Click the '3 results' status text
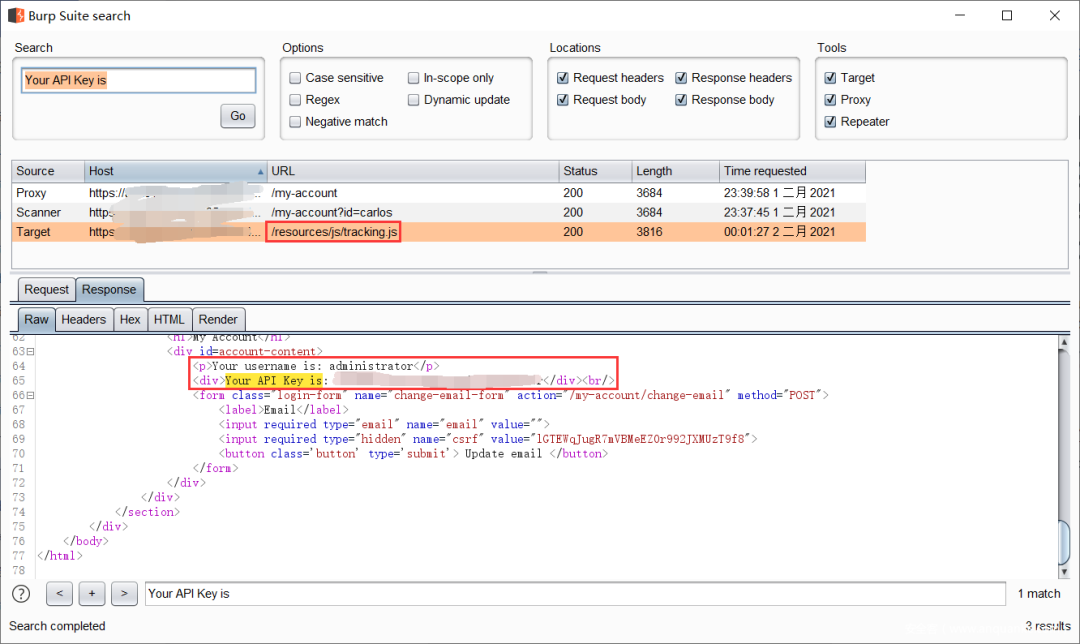This screenshot has height=644, width=1080. pyautogui.click(x=1048, y=626)
